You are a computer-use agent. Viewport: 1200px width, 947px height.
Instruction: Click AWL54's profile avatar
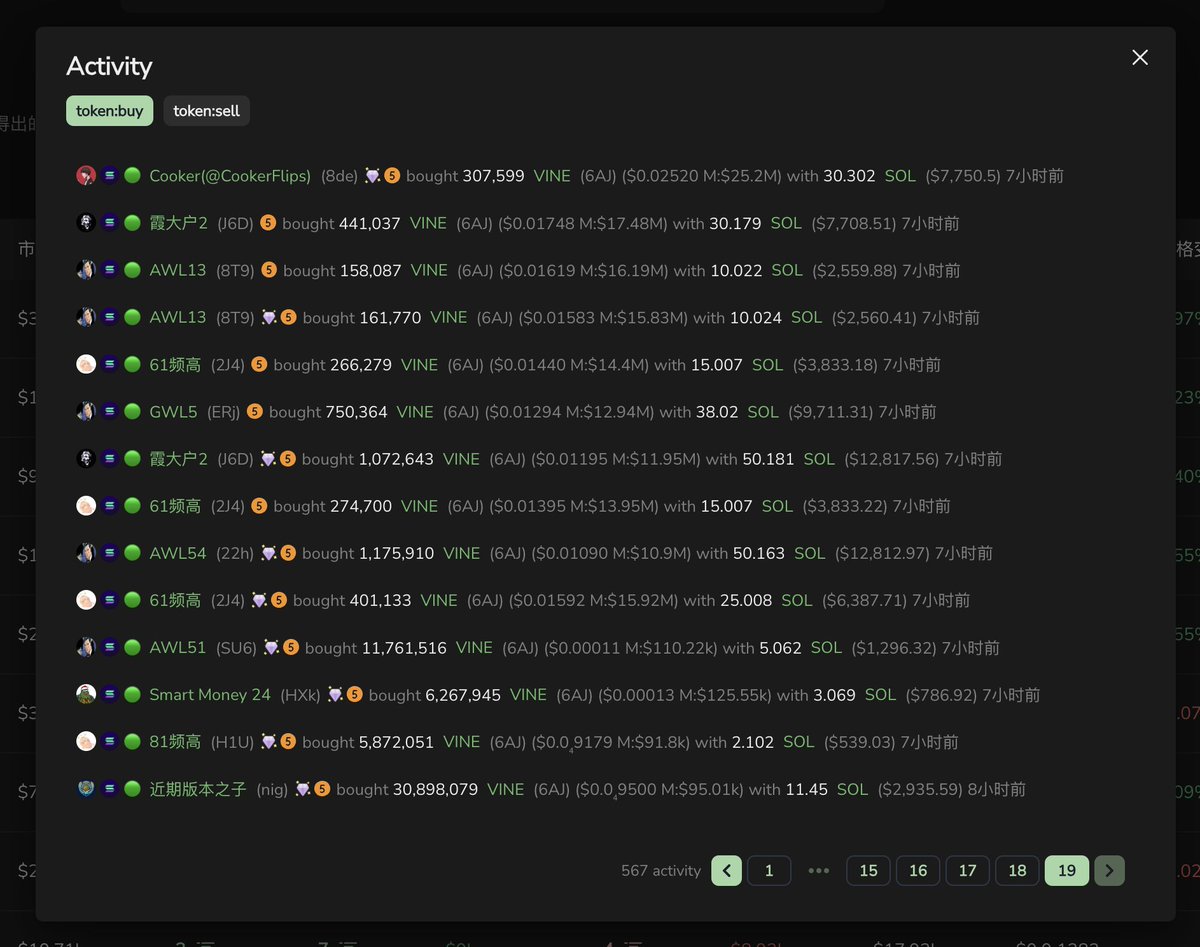(85, 552)
